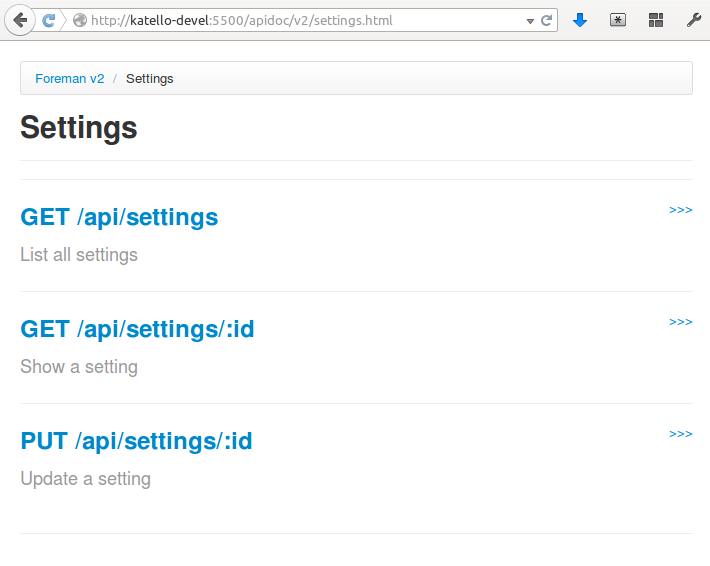Click the large Settings page heading
This screenshot has width=710, height=566.
tap(79, 128)
